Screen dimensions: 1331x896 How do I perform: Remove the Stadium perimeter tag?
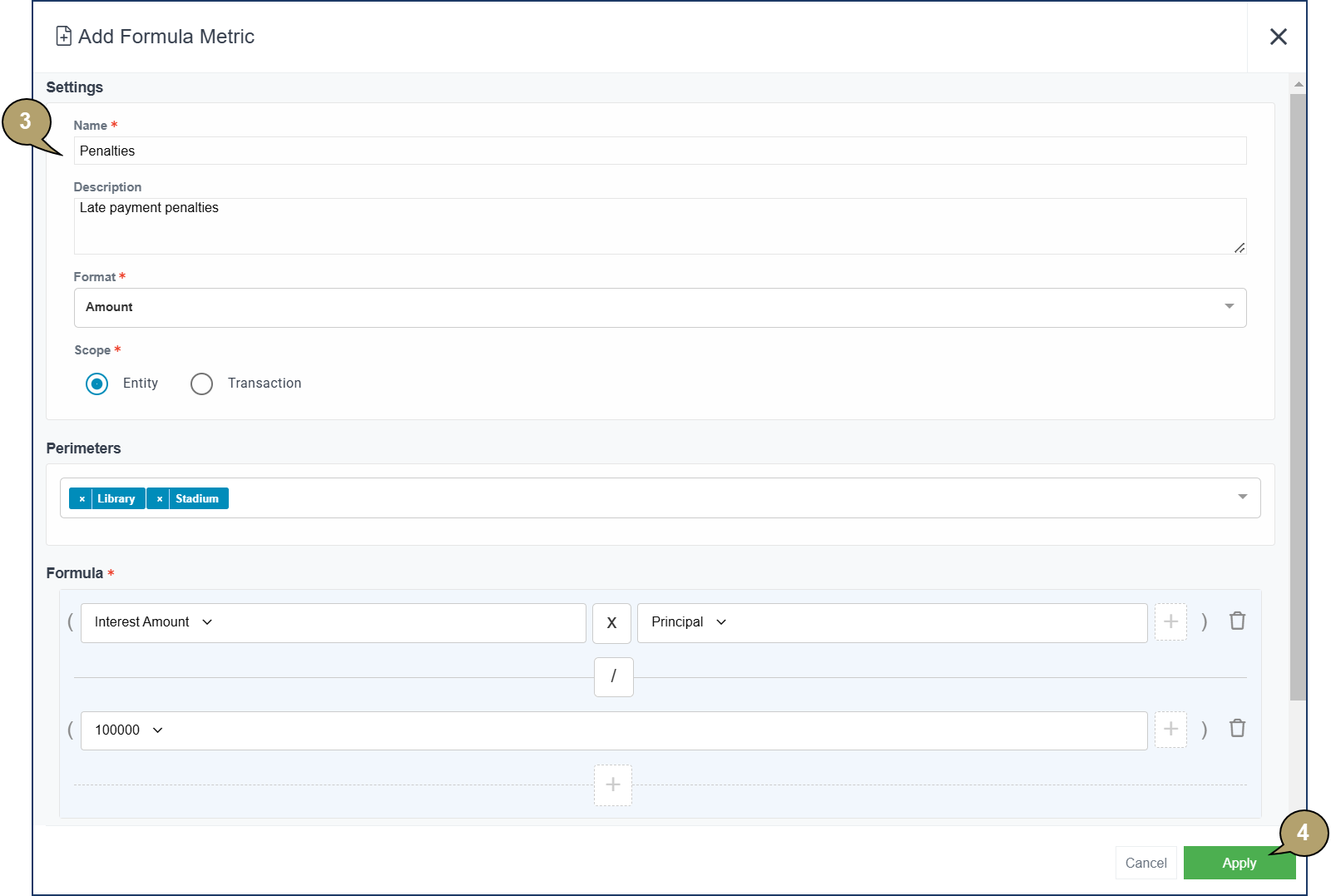point(159,499)
